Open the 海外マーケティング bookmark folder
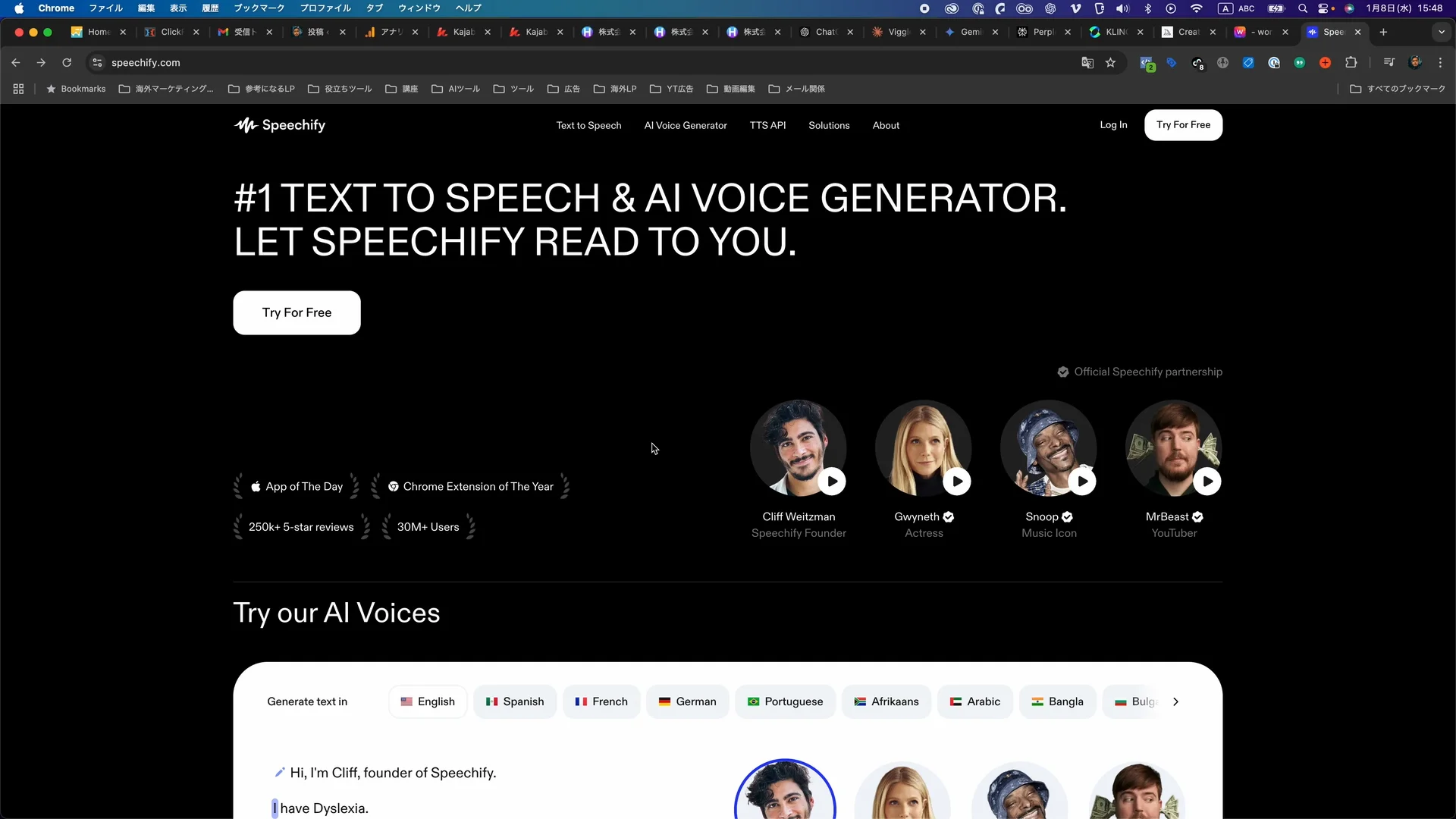Screen dimensions: 1456x819 click(x=166, y=89)
